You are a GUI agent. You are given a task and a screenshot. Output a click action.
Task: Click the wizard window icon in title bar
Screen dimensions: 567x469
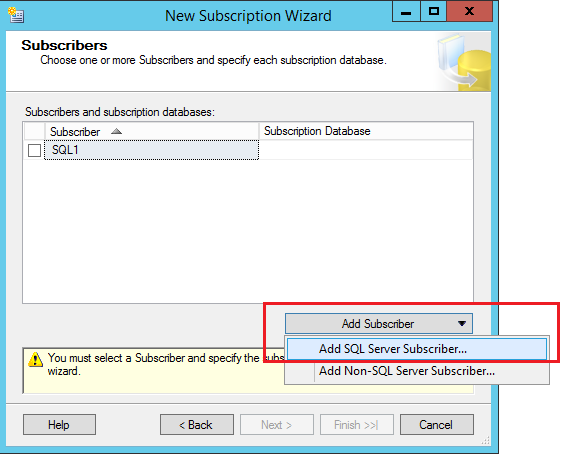16,15
